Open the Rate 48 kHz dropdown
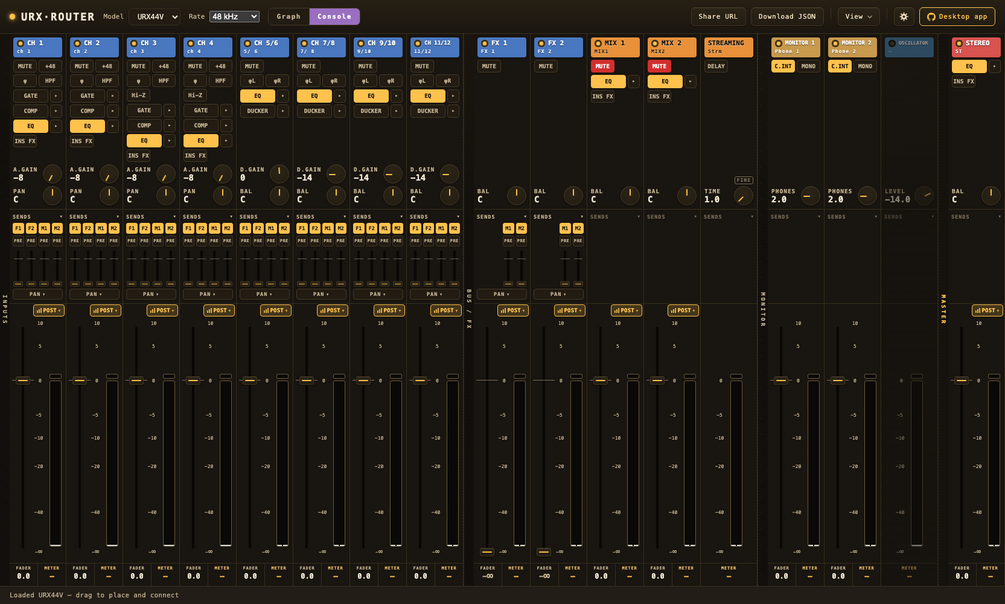Screen dimensions: 1005x604 tap(235, 17)
